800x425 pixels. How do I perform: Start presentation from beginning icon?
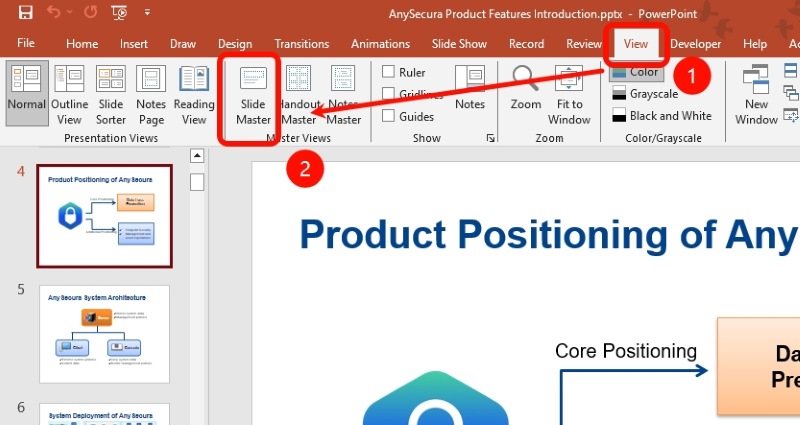(119, 12)
